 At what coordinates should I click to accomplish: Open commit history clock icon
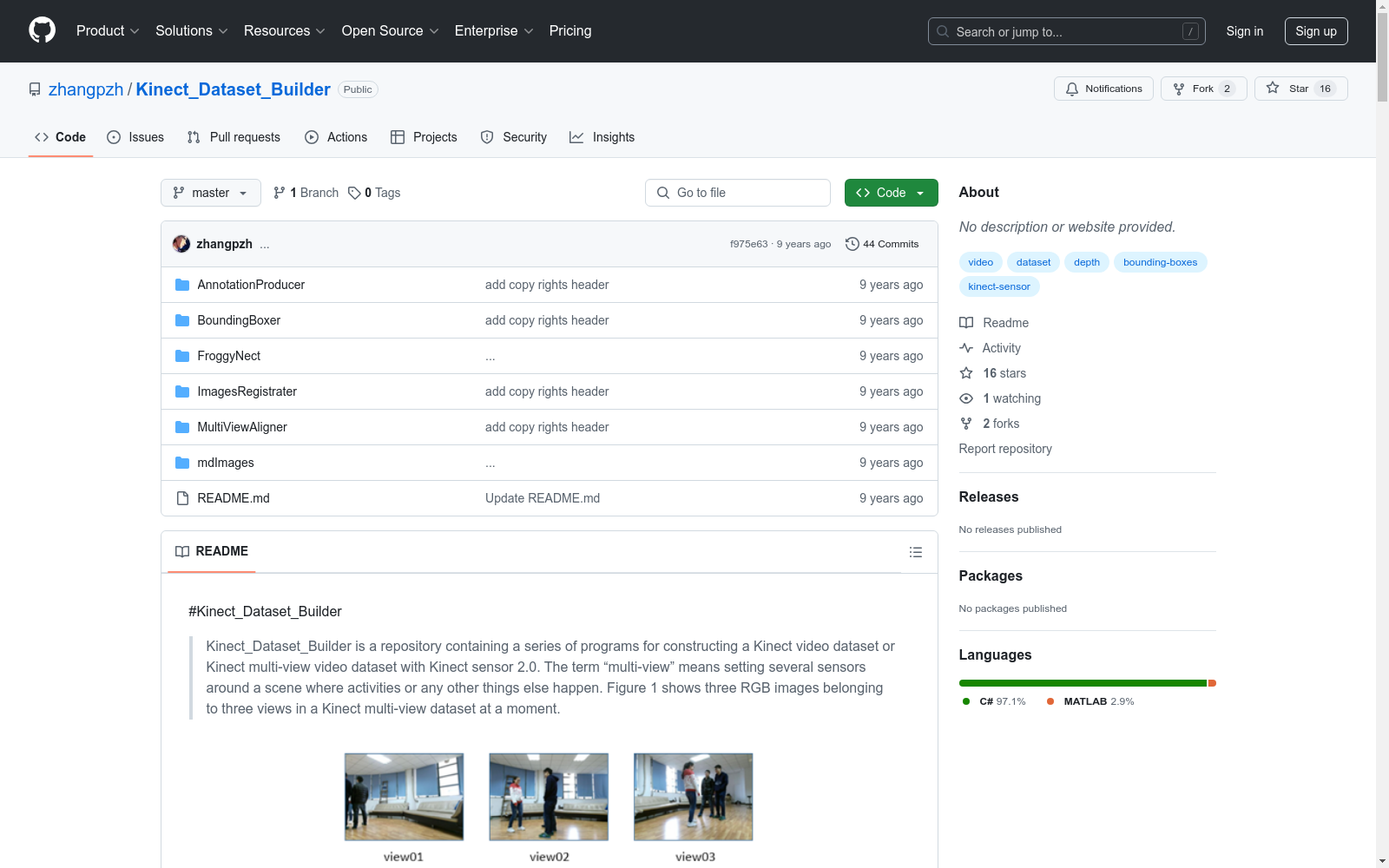click(x=852, y=244)
